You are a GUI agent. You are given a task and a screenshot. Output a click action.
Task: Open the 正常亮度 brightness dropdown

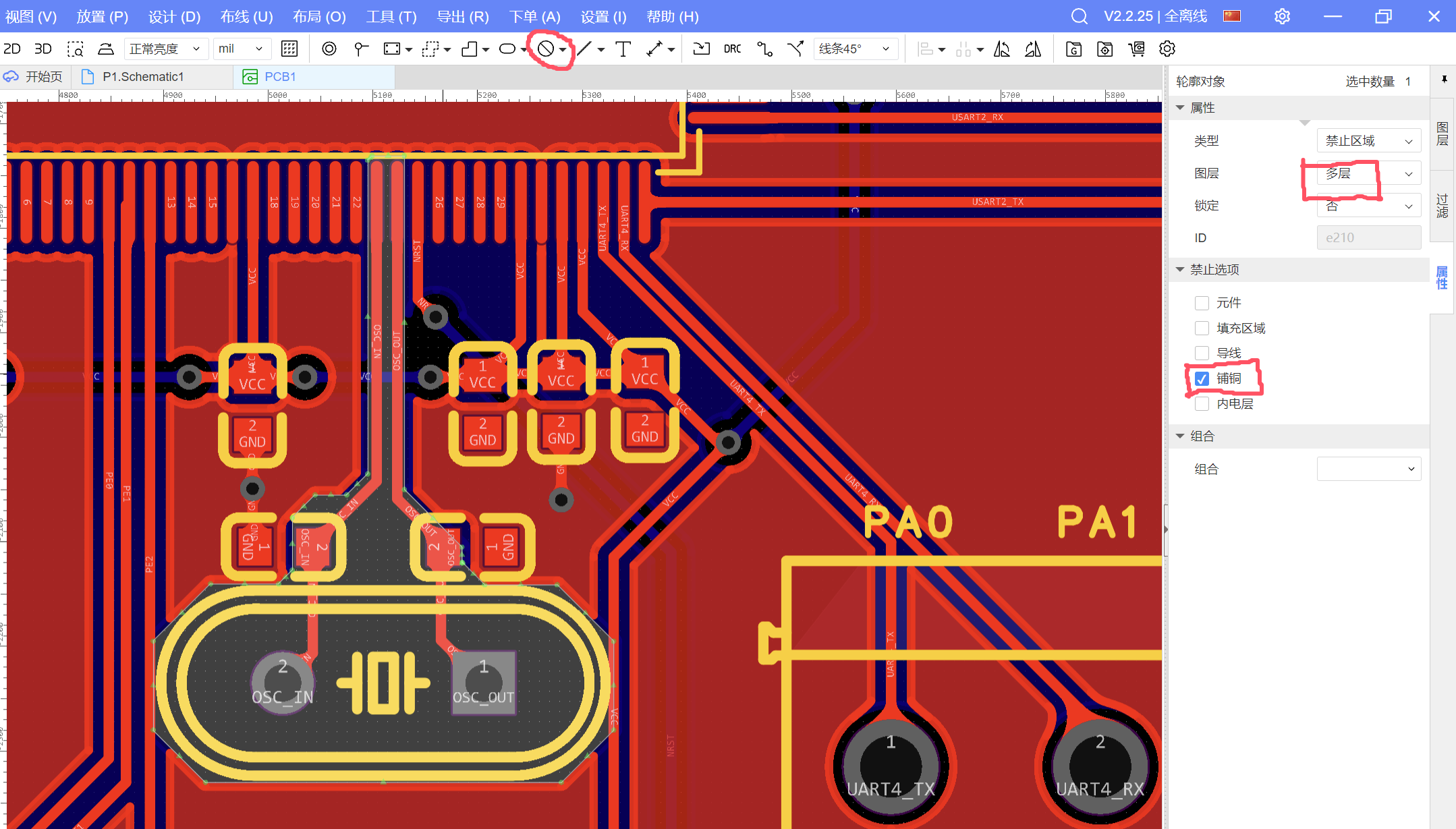(165, 49)
